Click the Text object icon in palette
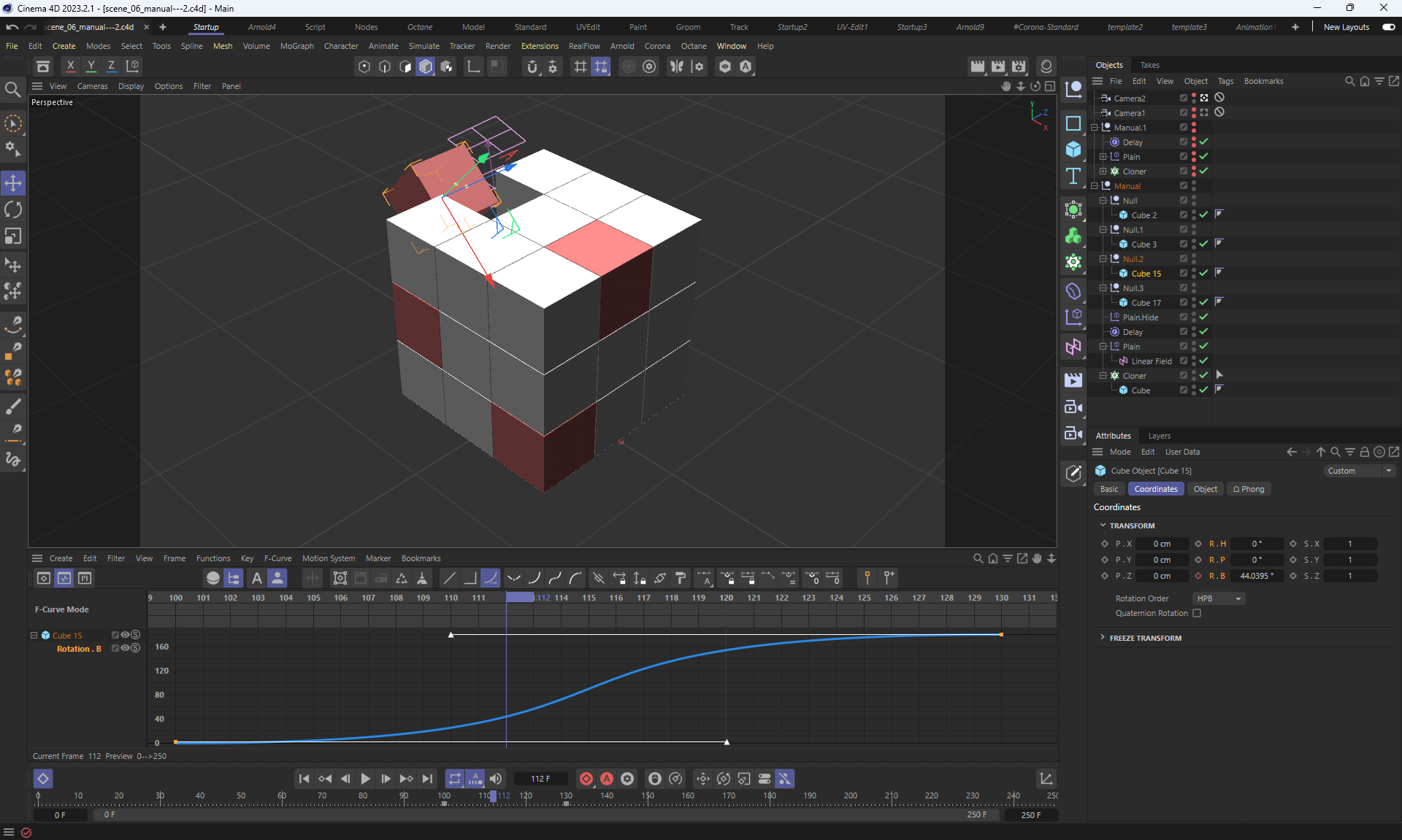 (1073, 176)
